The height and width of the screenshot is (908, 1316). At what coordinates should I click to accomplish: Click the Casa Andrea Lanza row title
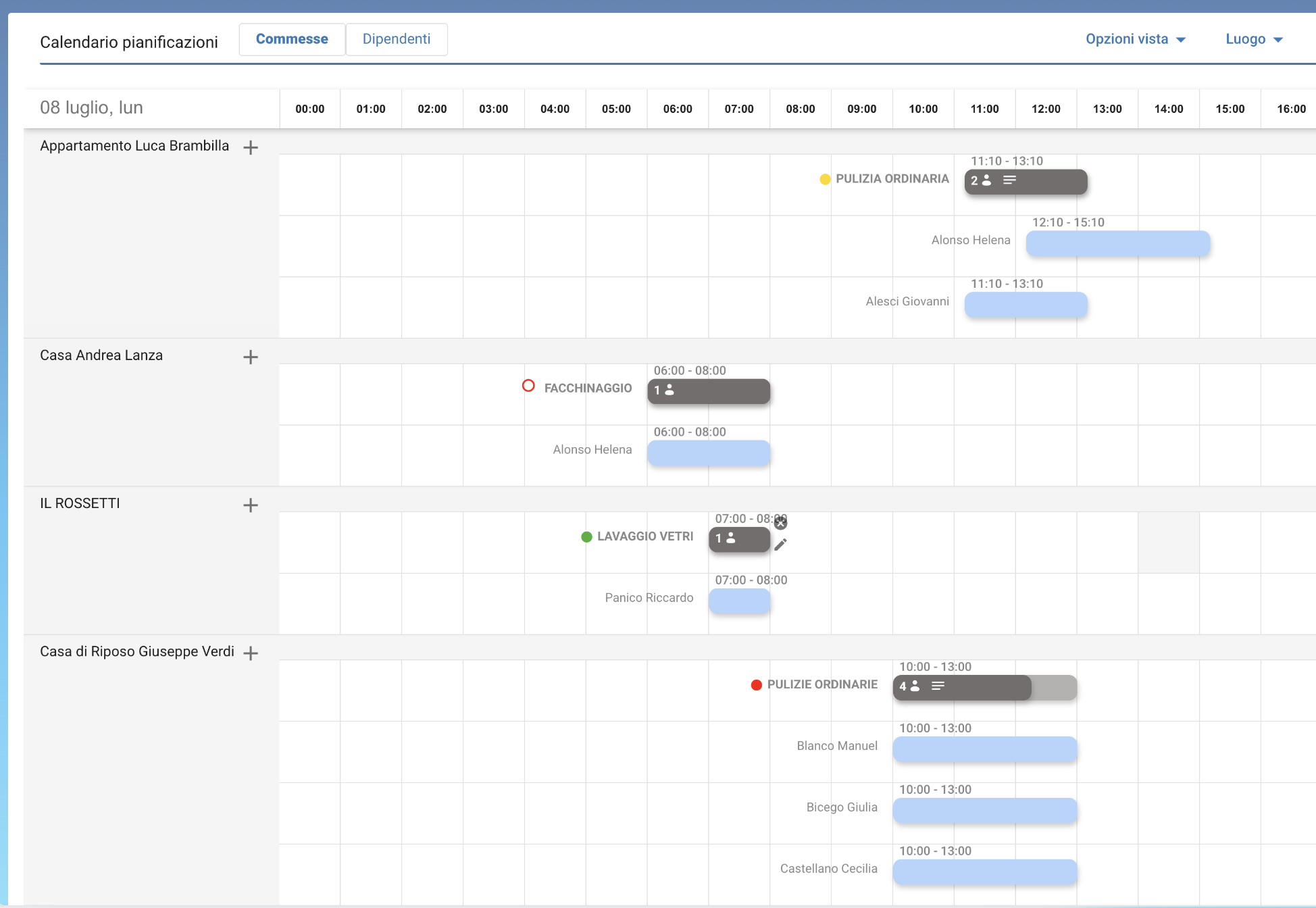101,355
